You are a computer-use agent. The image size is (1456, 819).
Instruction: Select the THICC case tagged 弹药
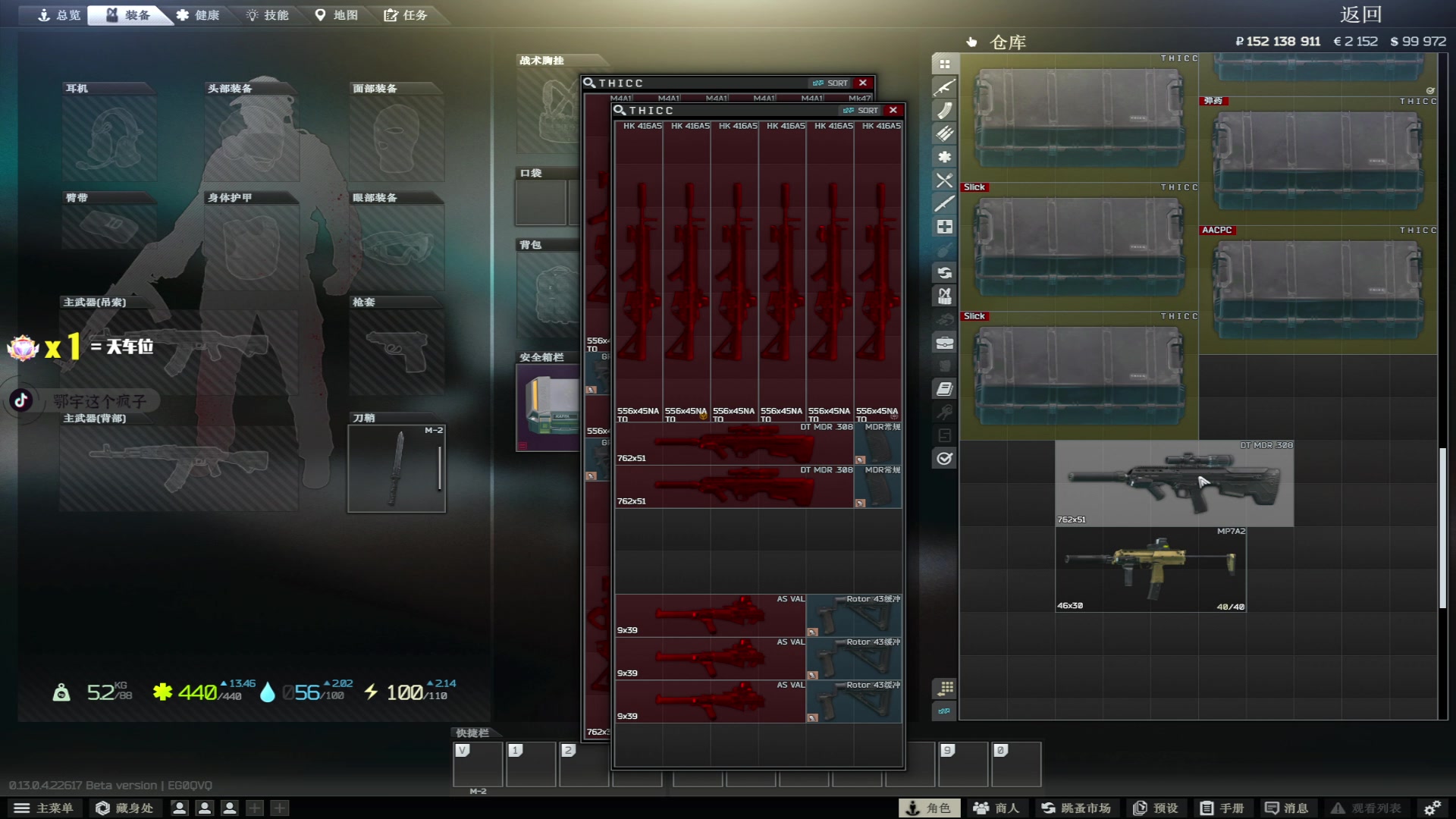(x=1318, y=161)
